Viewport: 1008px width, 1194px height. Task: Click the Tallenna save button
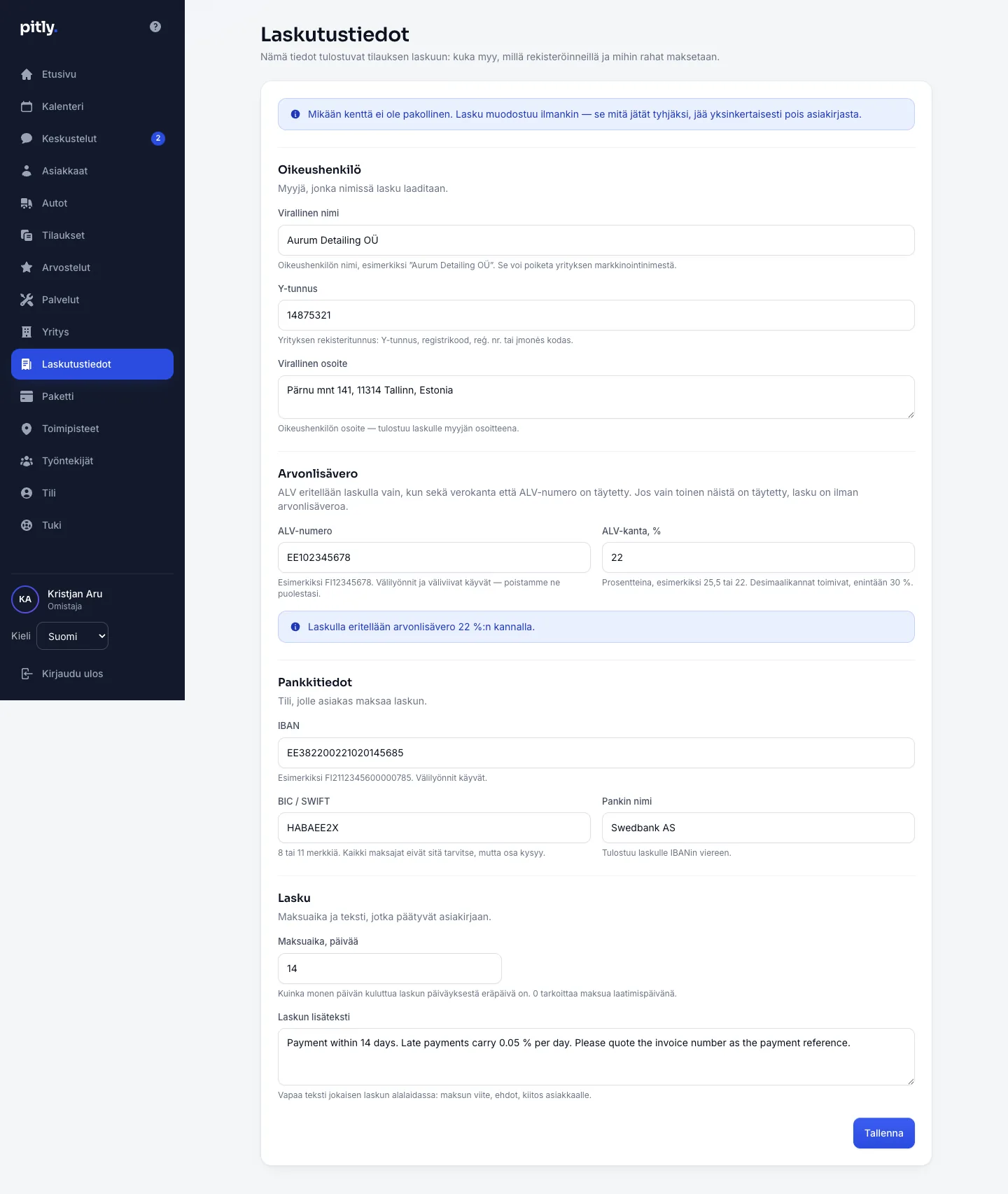click(x=883, y=1133)
